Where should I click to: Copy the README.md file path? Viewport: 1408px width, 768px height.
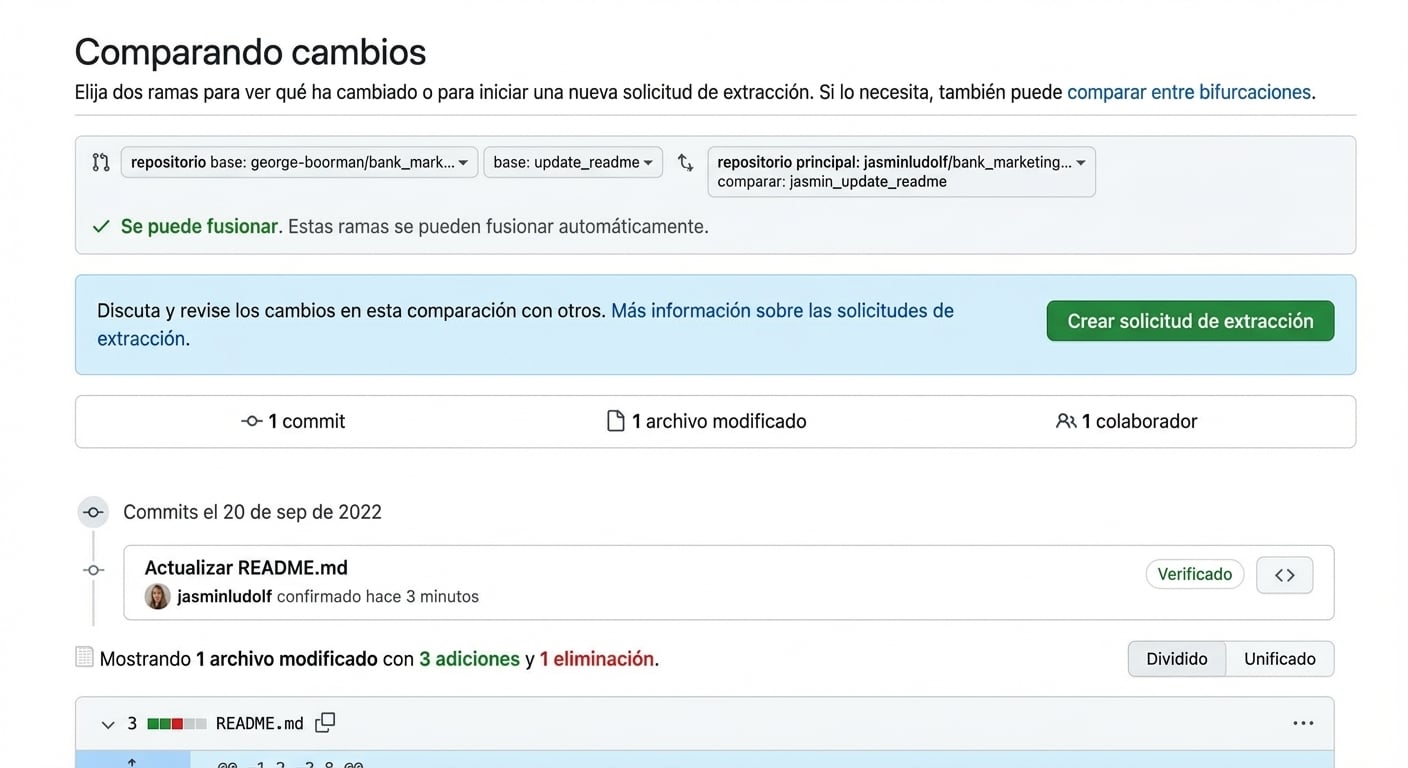pos(325,722)
